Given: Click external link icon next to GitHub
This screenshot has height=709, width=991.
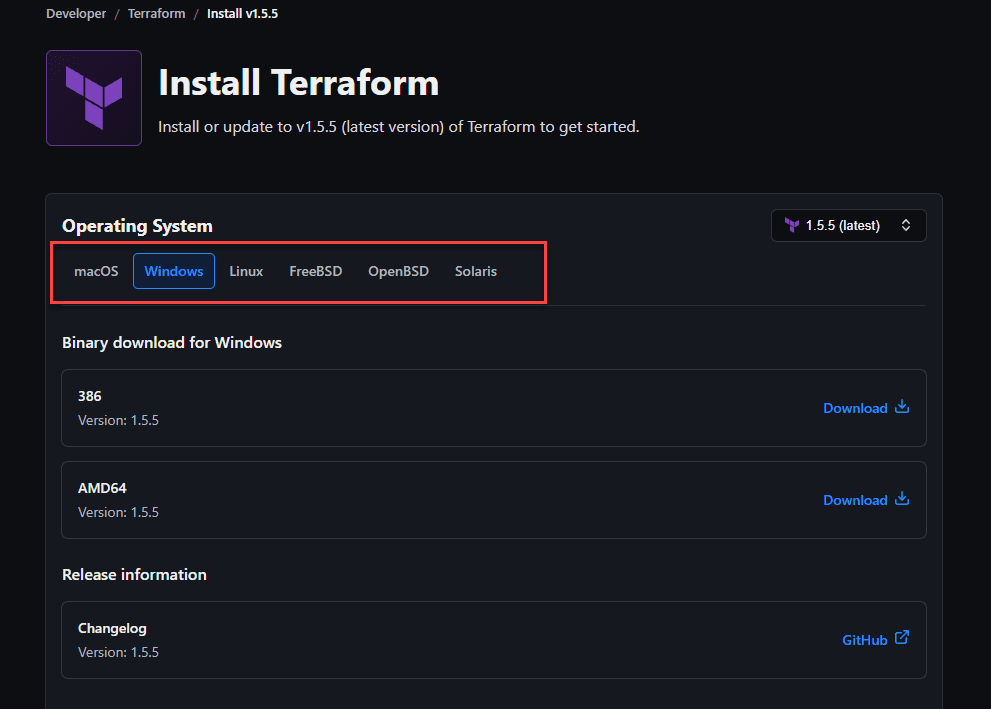Looking at the screenshot, I should (902, 638).
